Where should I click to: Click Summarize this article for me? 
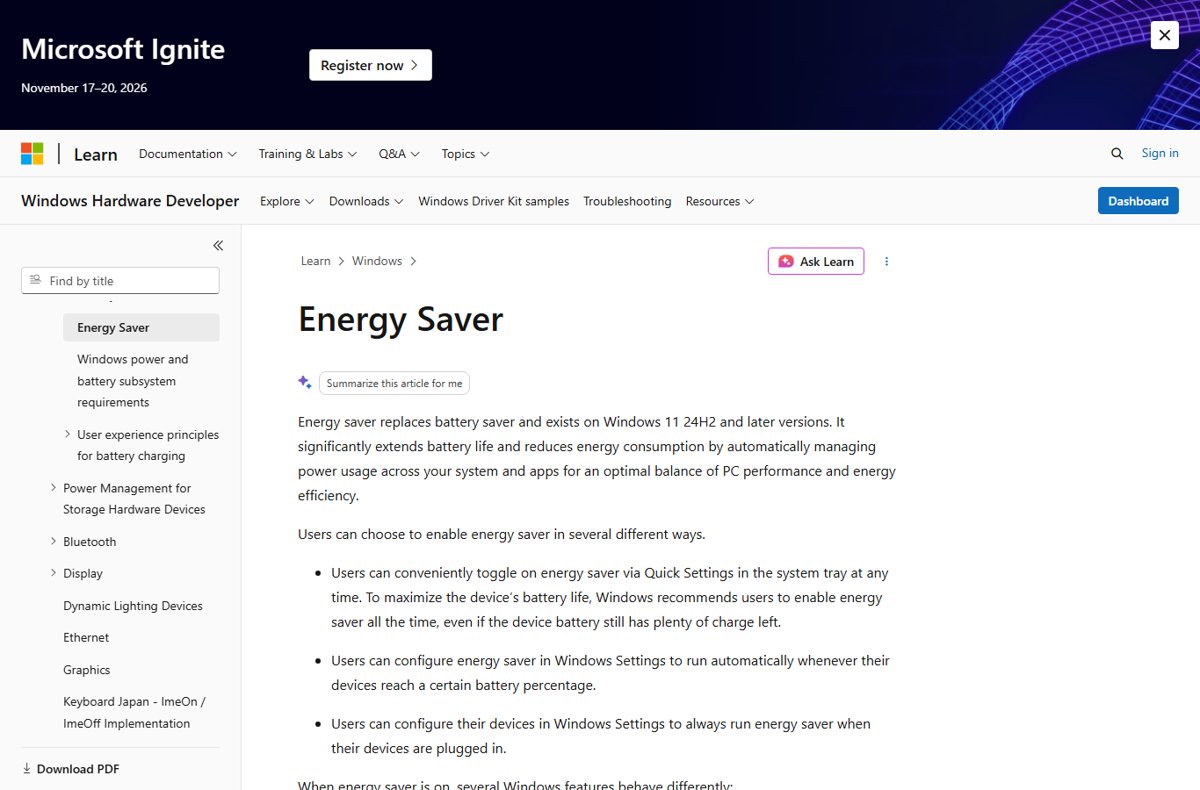coord(394,383)
